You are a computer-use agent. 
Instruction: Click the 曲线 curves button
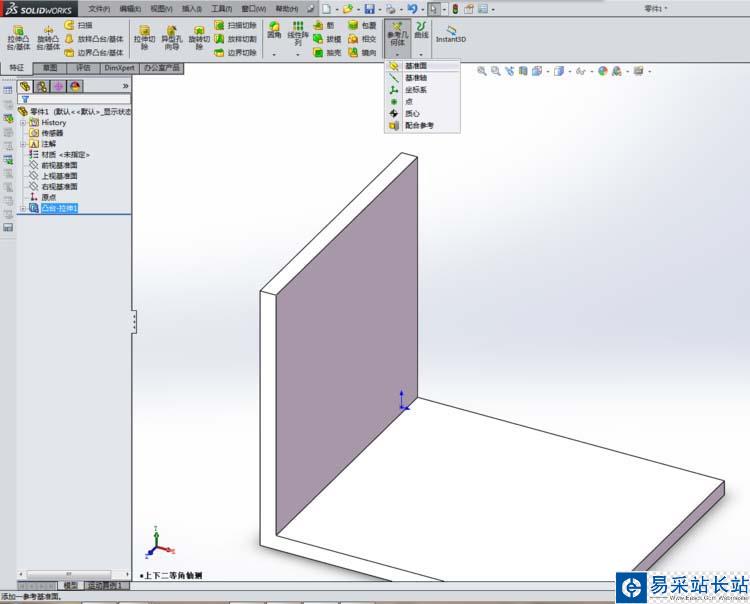pos(421,30)
